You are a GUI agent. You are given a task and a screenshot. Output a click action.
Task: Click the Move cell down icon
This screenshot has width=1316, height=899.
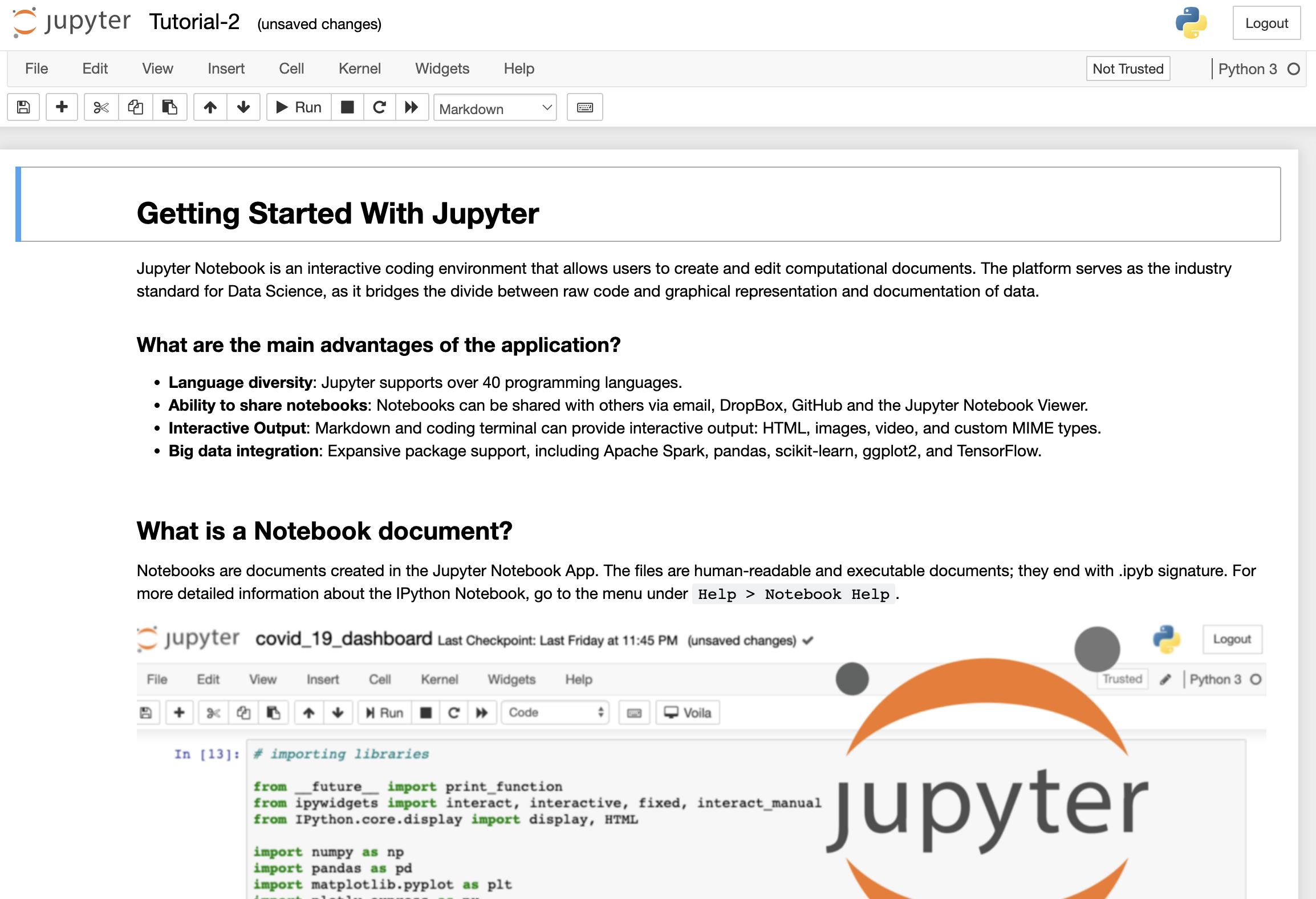point(243,107)
